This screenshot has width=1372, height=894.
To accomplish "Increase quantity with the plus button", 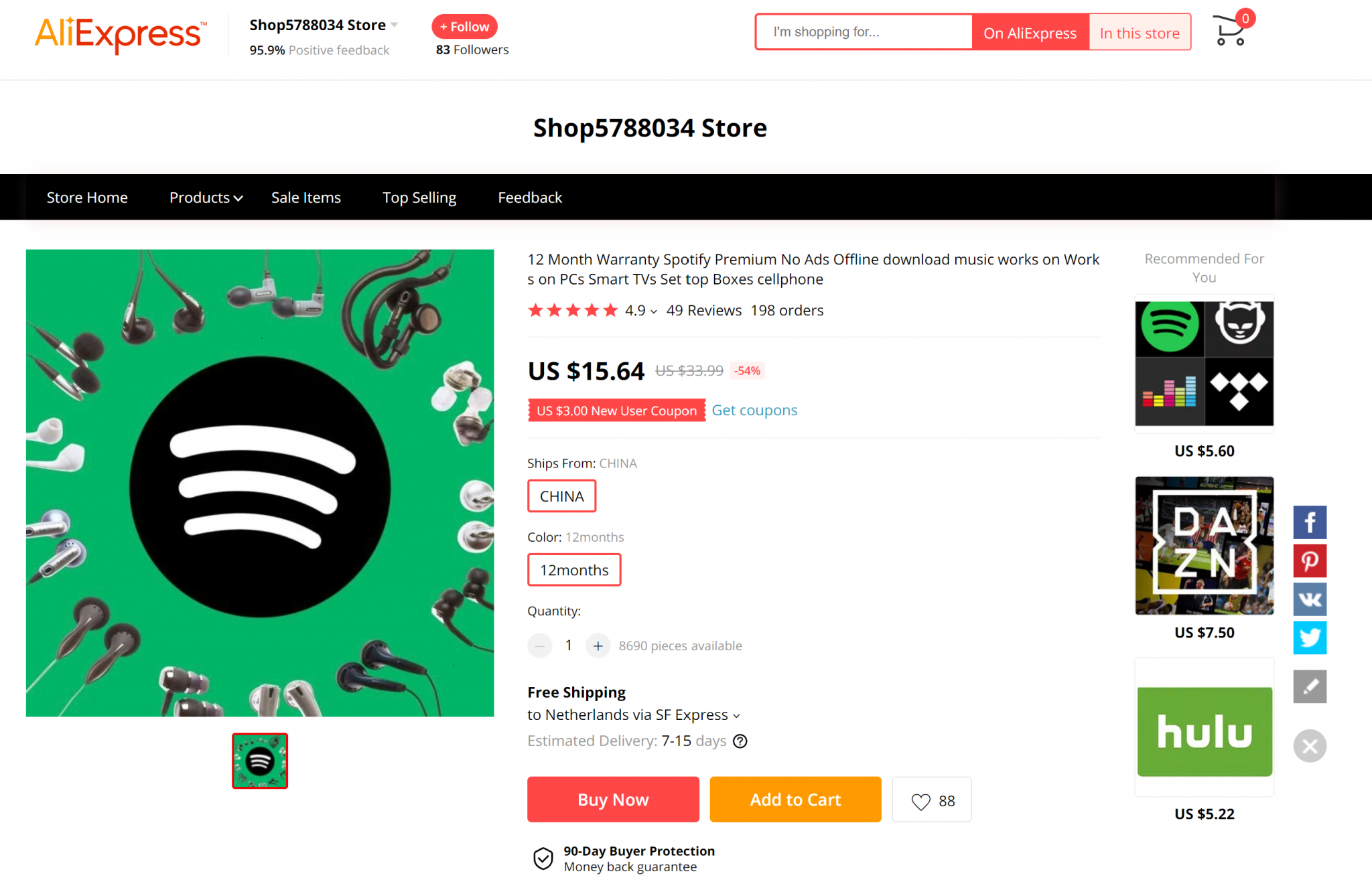I will click(x=598, y=646).
